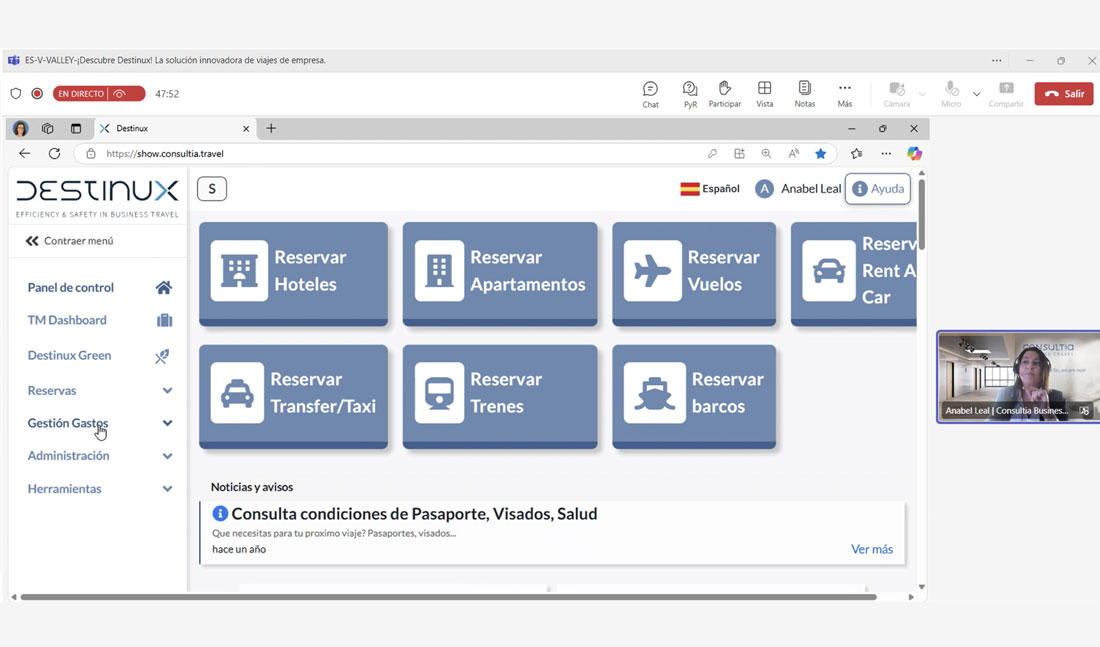1100x647 pixels.
Task: Toggle the Cámara button in Teams
Action: click(x=897, y=94)
